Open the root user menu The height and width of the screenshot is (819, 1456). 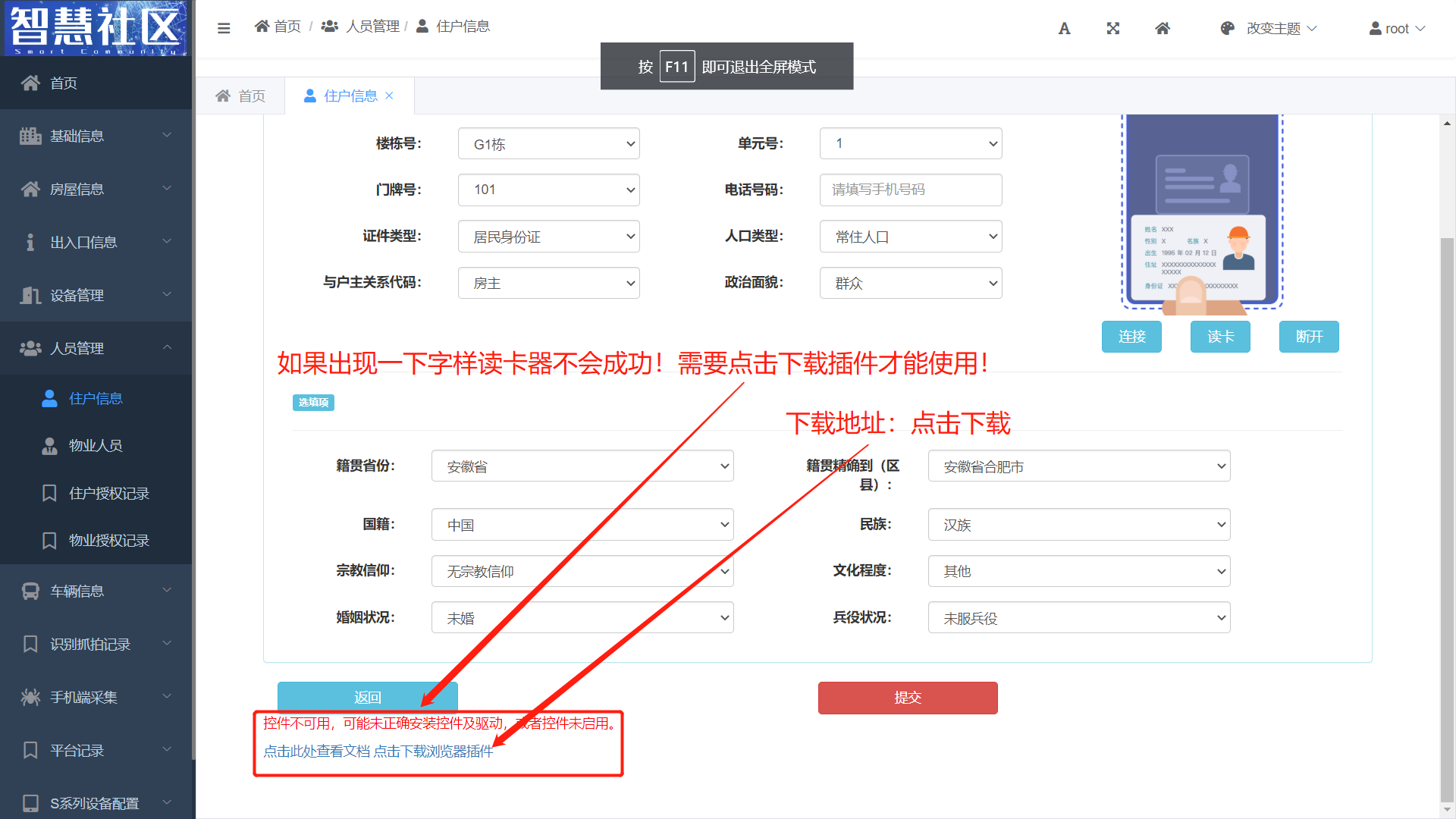pos(1397,28)
